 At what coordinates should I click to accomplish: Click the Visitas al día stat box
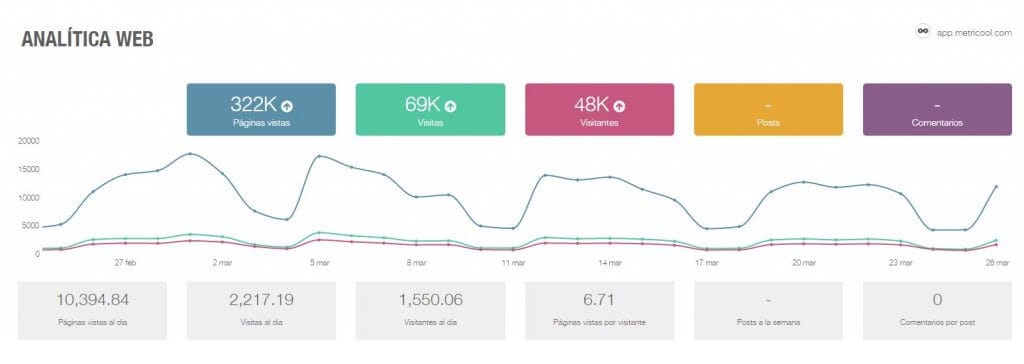pos(261,311)
